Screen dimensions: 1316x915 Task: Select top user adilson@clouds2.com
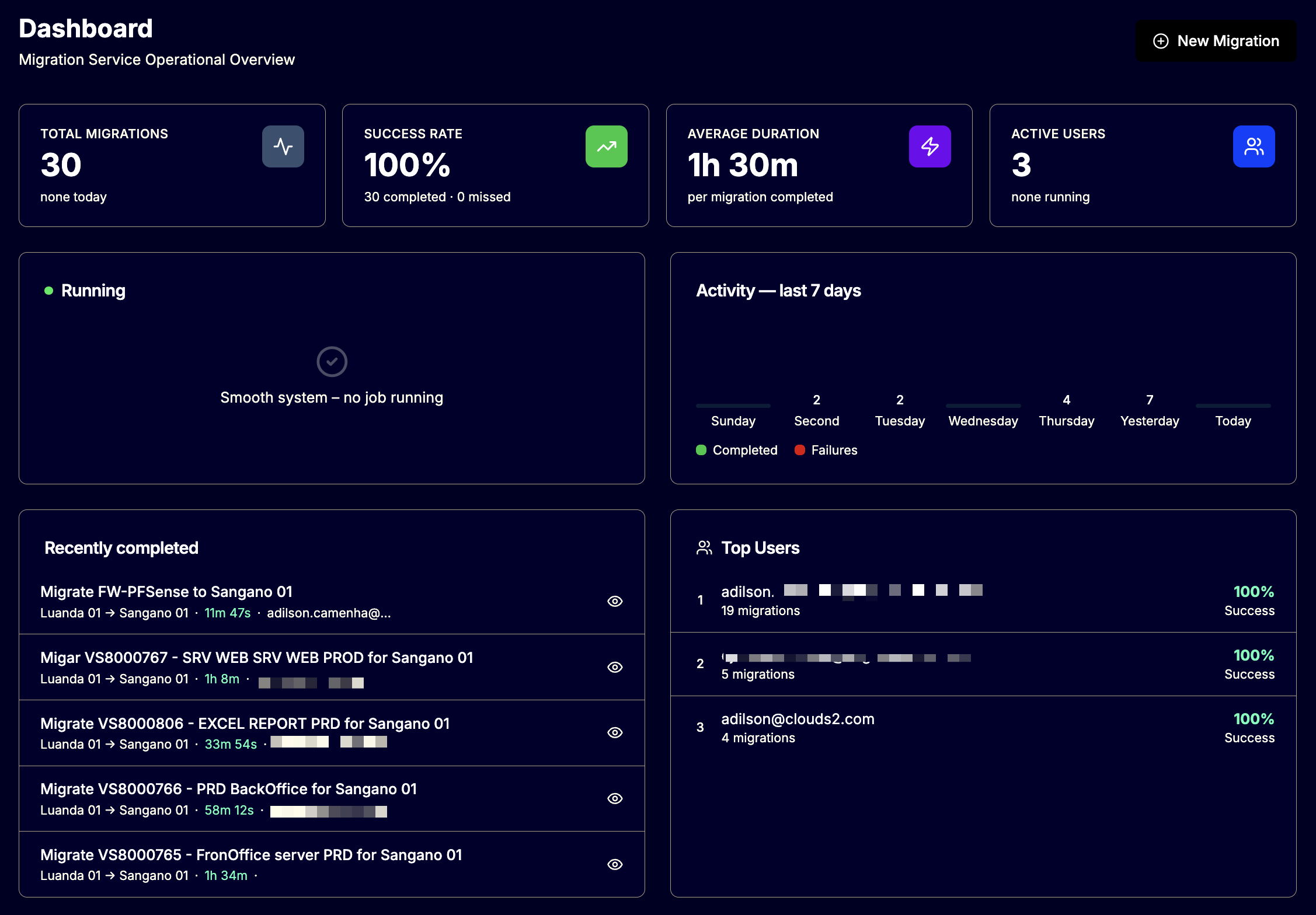coord(798,719)
